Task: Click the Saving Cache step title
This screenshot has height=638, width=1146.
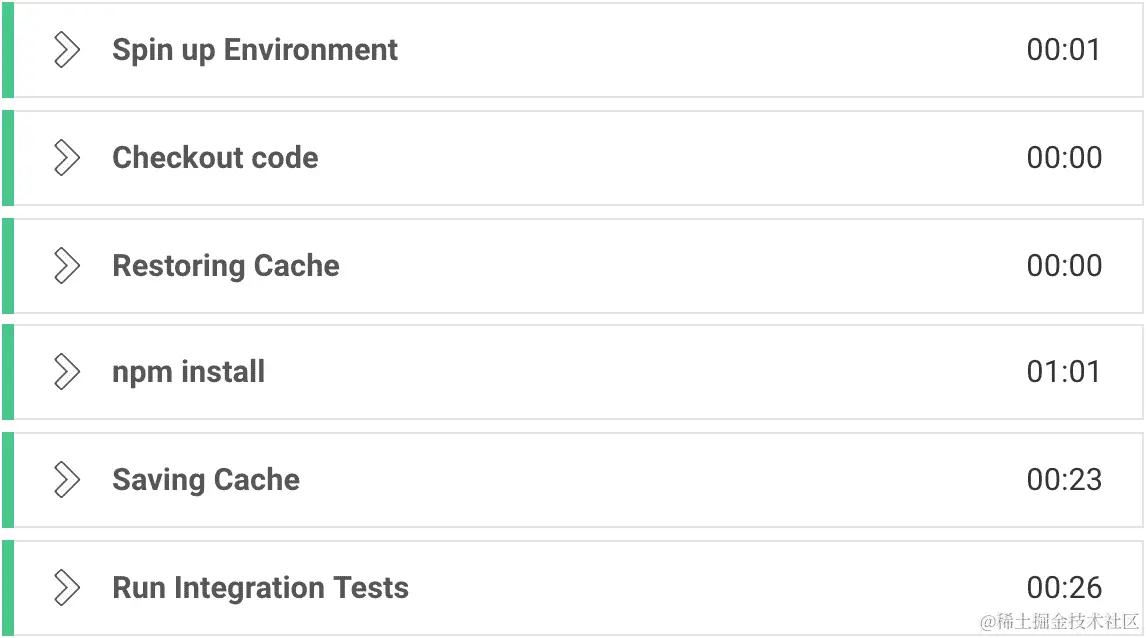Action: coord(206,480)
